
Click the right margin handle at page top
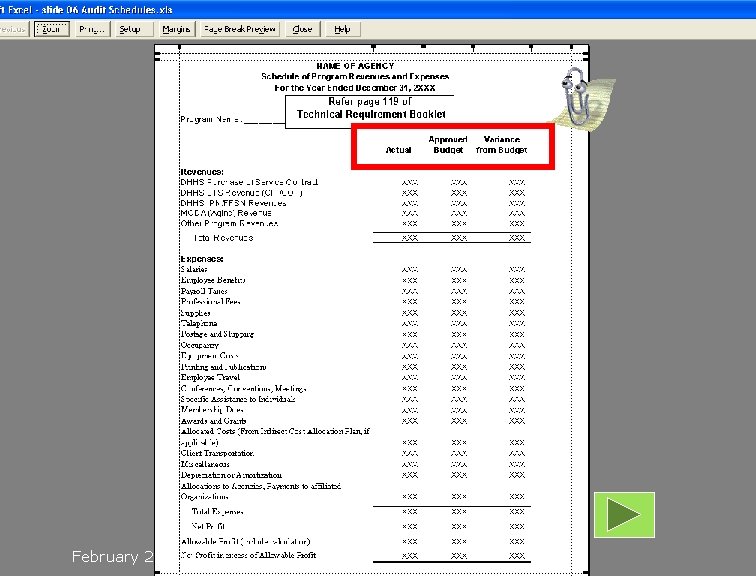pos(571,47)
